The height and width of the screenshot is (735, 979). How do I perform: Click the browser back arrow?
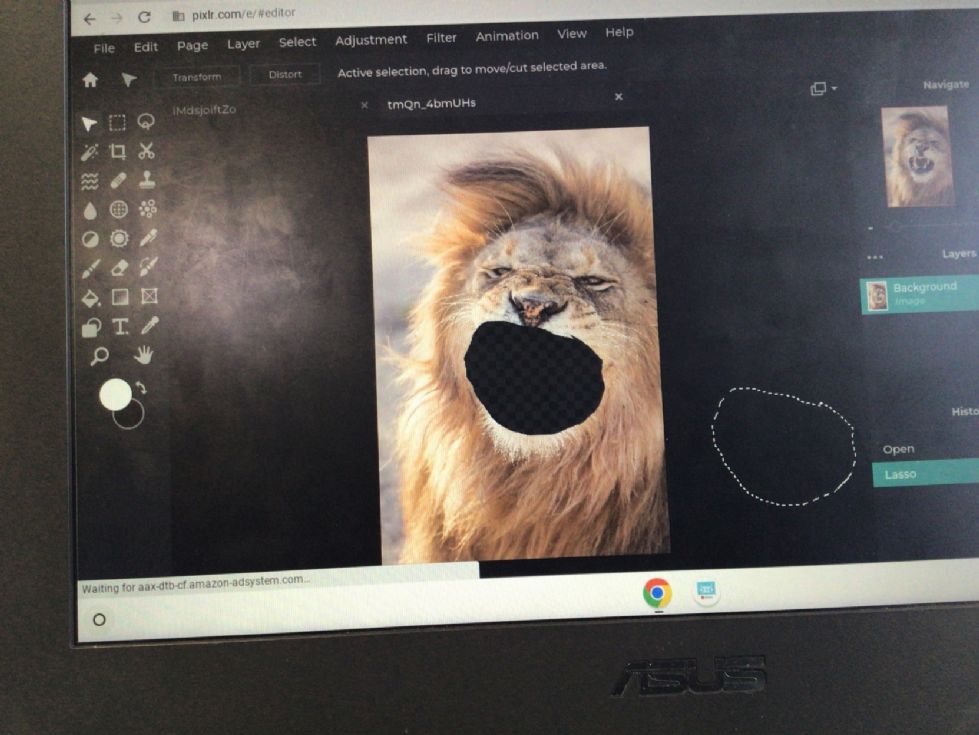click(x=90, y=19)
